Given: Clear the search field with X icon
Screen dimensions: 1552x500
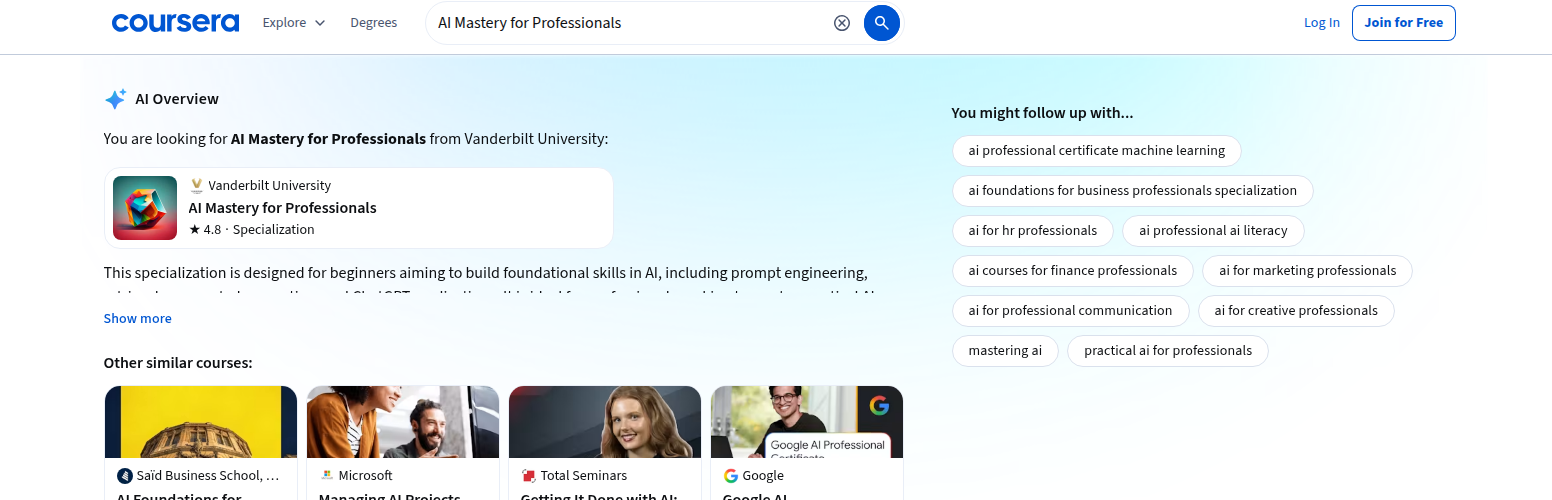Looking at the screenshot, I should [x=842, y=23].
